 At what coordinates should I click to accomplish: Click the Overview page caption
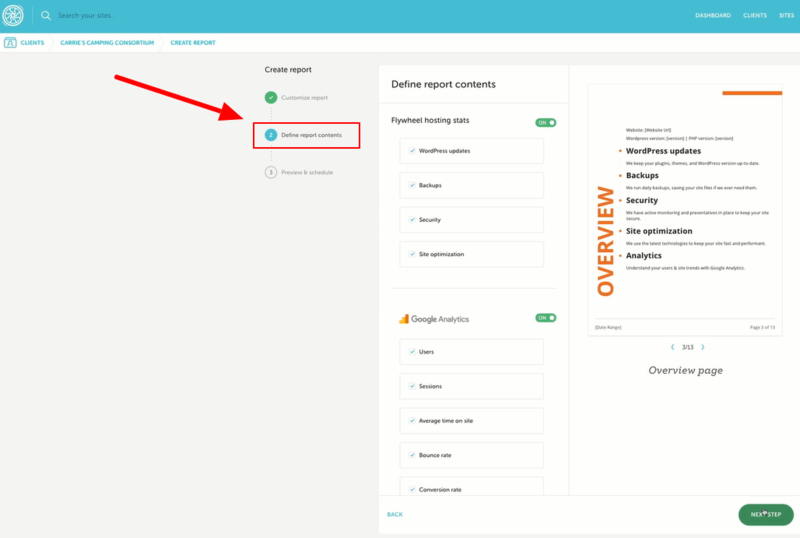[685, 371]
